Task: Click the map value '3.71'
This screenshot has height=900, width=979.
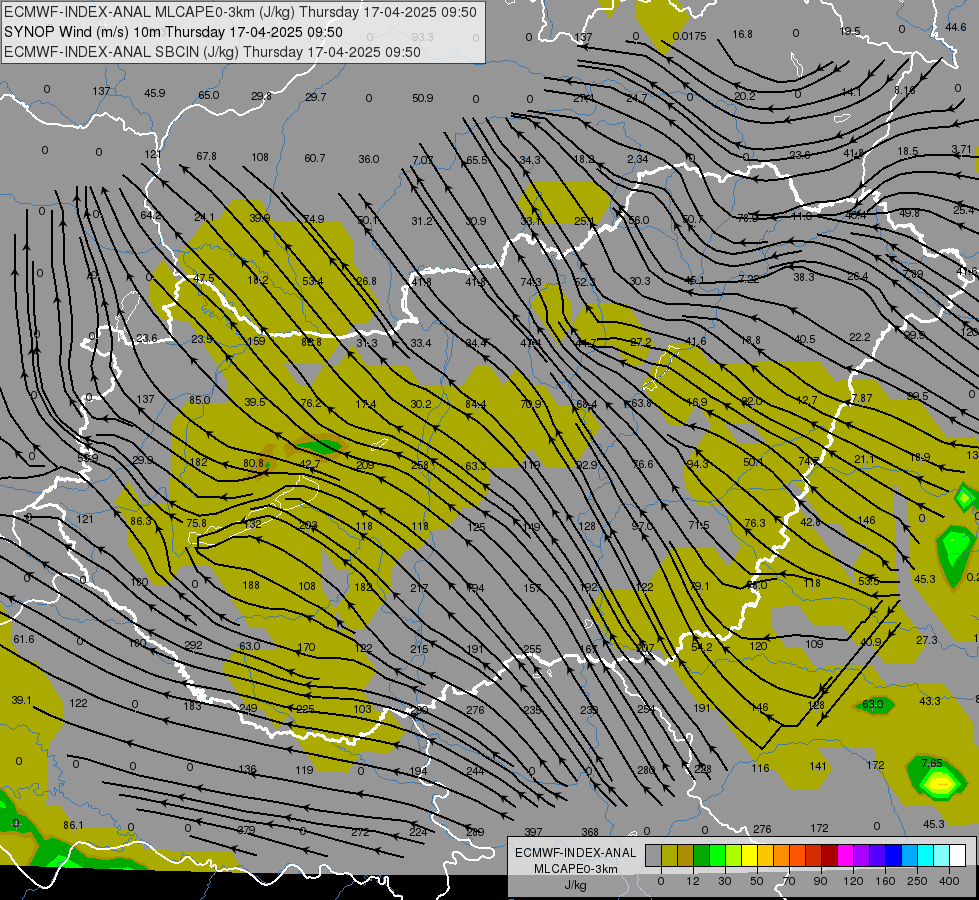Action: coord(962,149)
